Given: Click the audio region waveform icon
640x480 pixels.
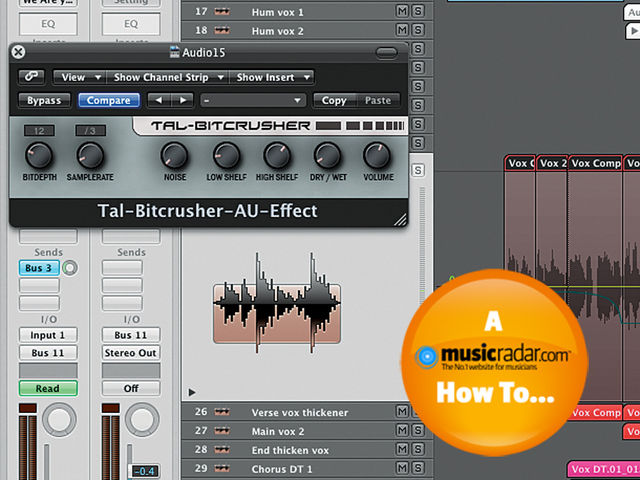Looking at the screenshot, I should (x=277, y=303).
